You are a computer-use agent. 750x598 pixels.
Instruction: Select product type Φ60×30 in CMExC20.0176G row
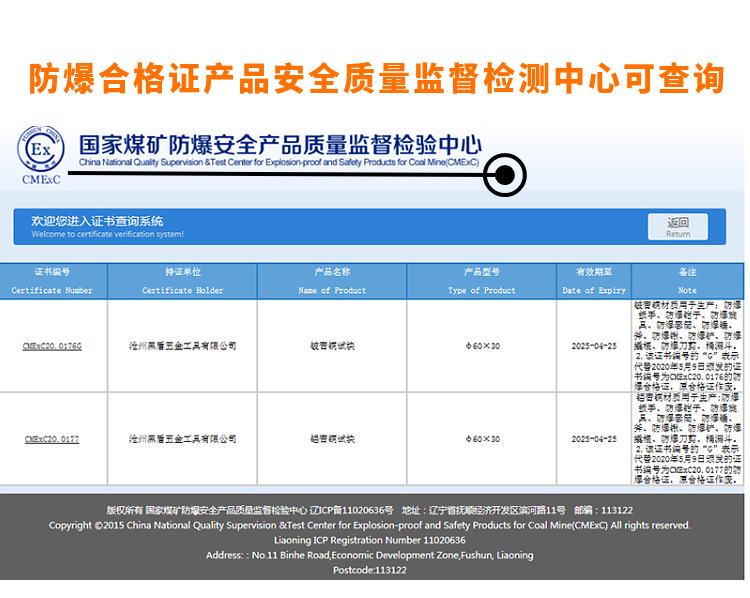coord(482,346)
